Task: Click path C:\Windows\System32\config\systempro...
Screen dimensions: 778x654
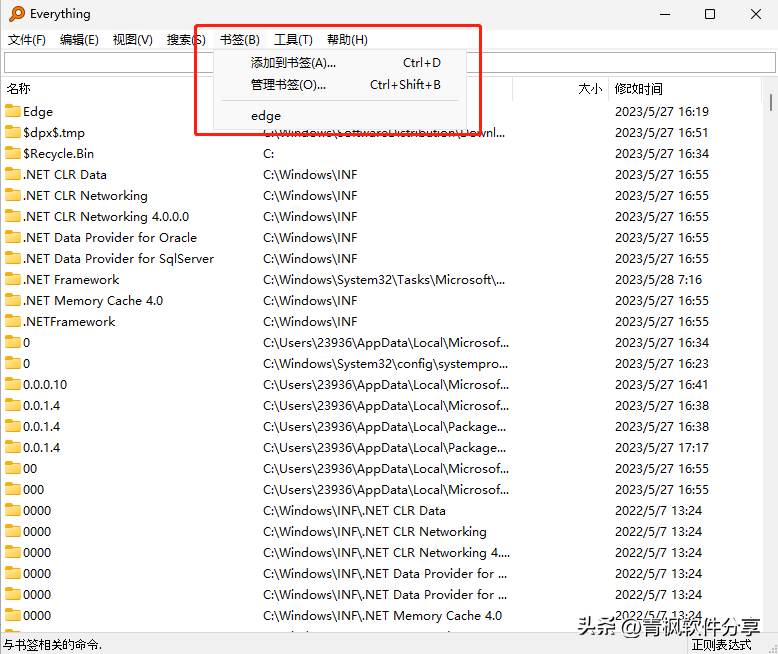Action: (x=386, y=364)
